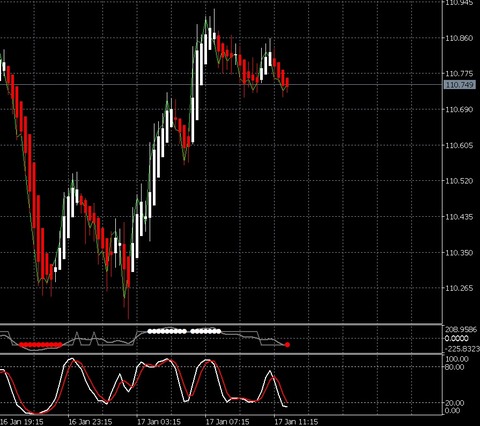The width and height of the screenshot is (480, 426).
Task: Click the 20.00 stochastic scale label
Action: point(455,403)
